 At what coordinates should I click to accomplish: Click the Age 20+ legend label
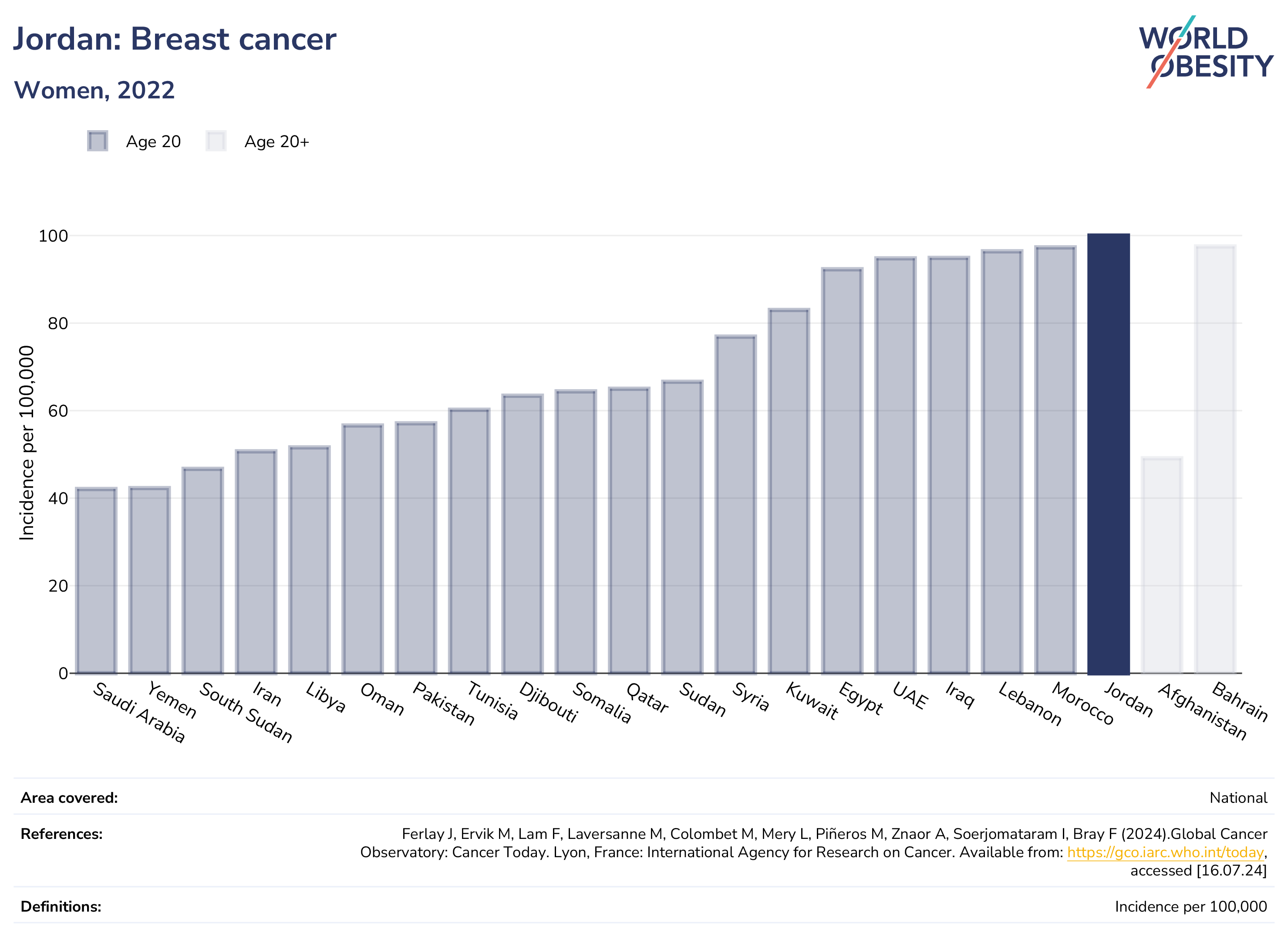pyautogui.click(x=276, y=141)
